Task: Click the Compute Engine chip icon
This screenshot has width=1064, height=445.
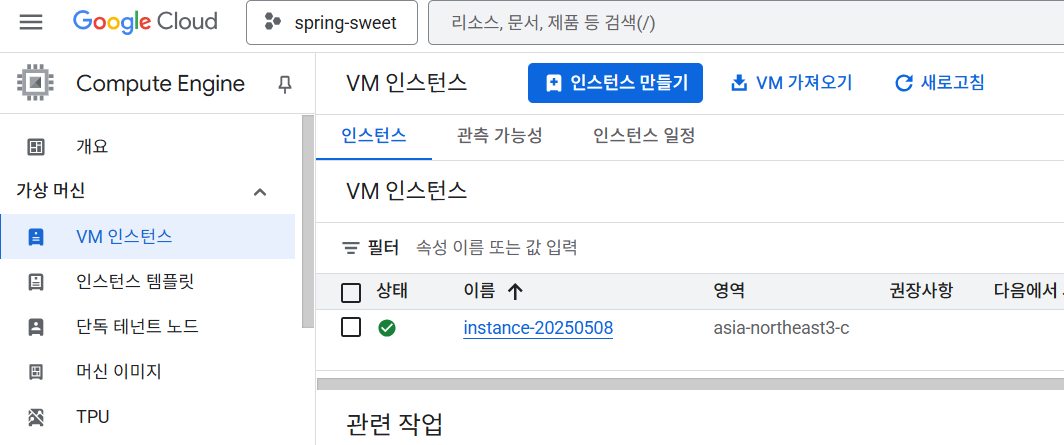Action: [x=37, y=83]
